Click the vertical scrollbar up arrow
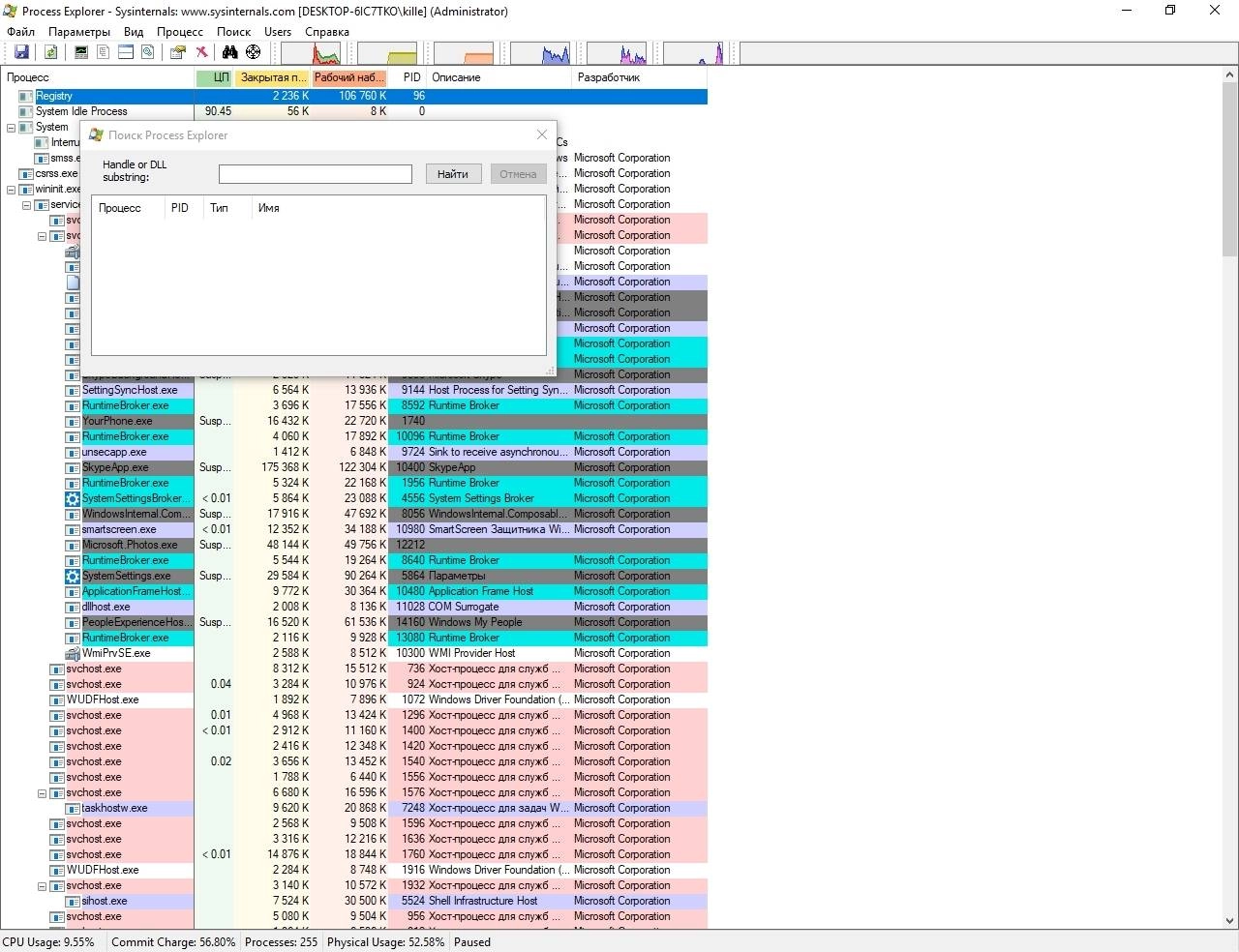 click(1229, 75)
